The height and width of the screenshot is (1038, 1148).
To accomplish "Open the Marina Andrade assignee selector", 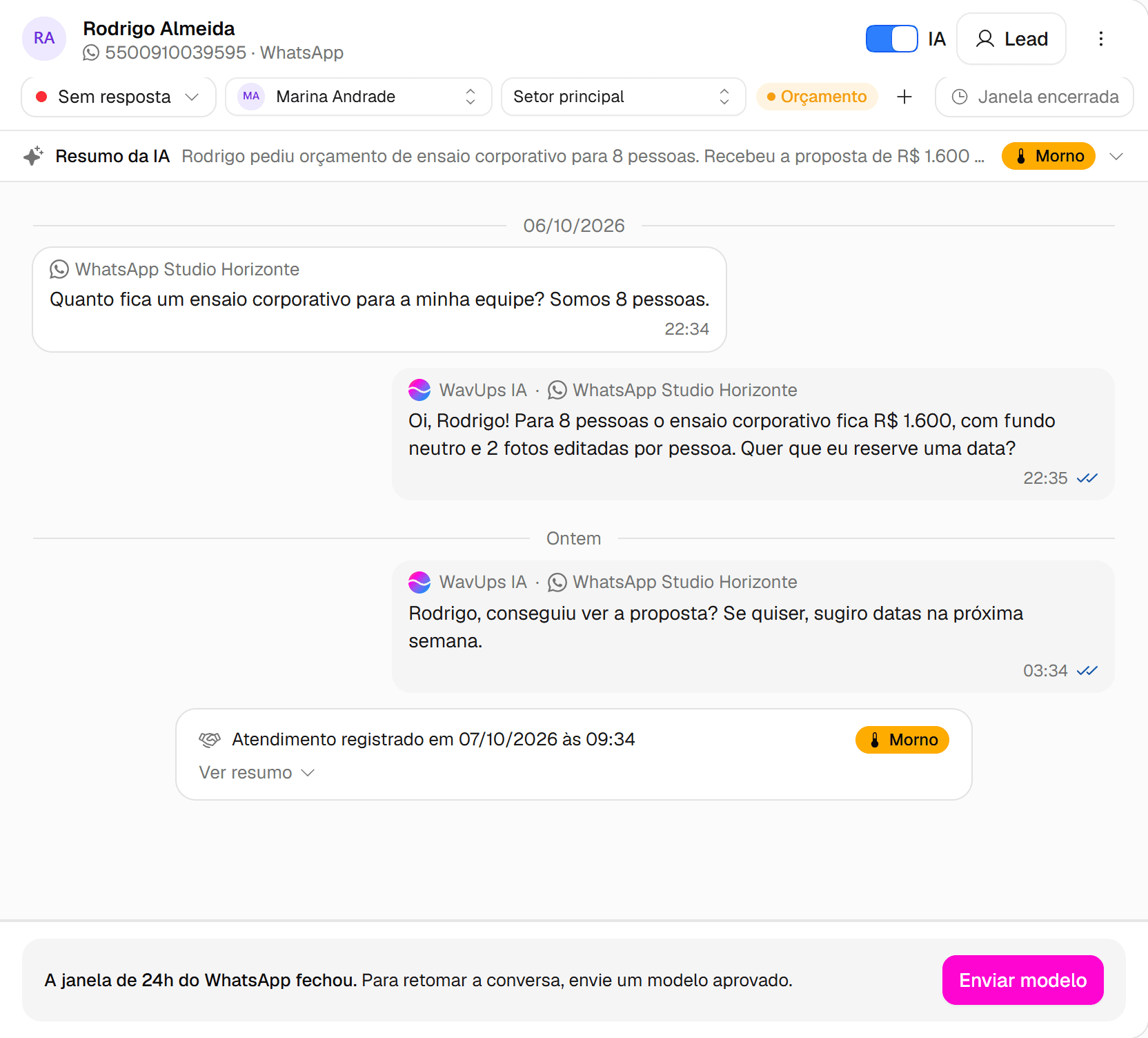I will pos(359,97).
